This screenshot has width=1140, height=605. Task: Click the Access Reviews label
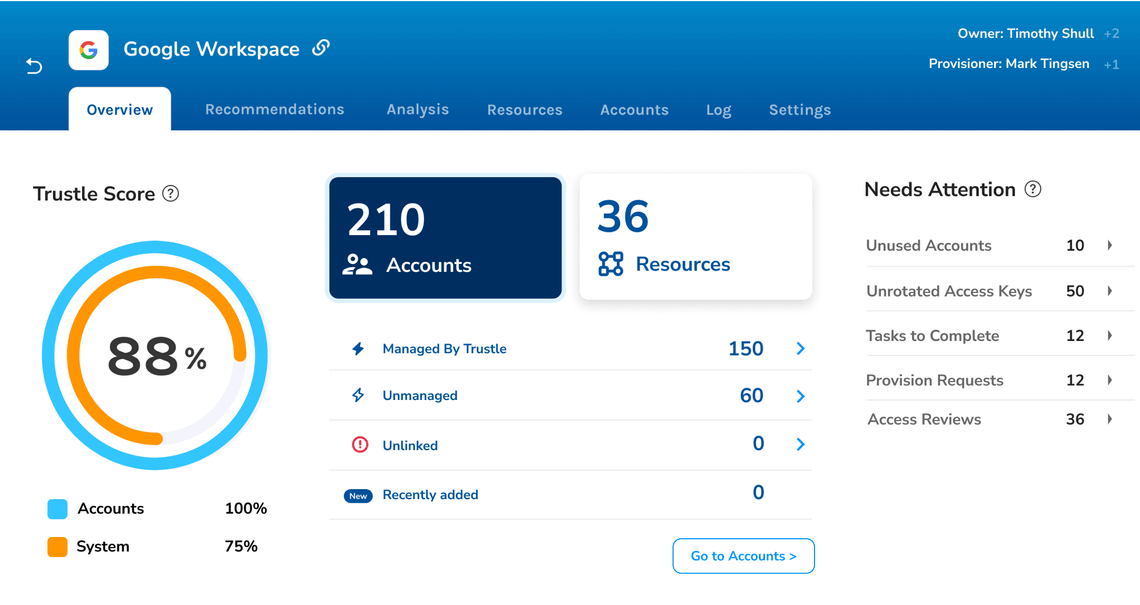pyautogui.click(x=924, y=420)
